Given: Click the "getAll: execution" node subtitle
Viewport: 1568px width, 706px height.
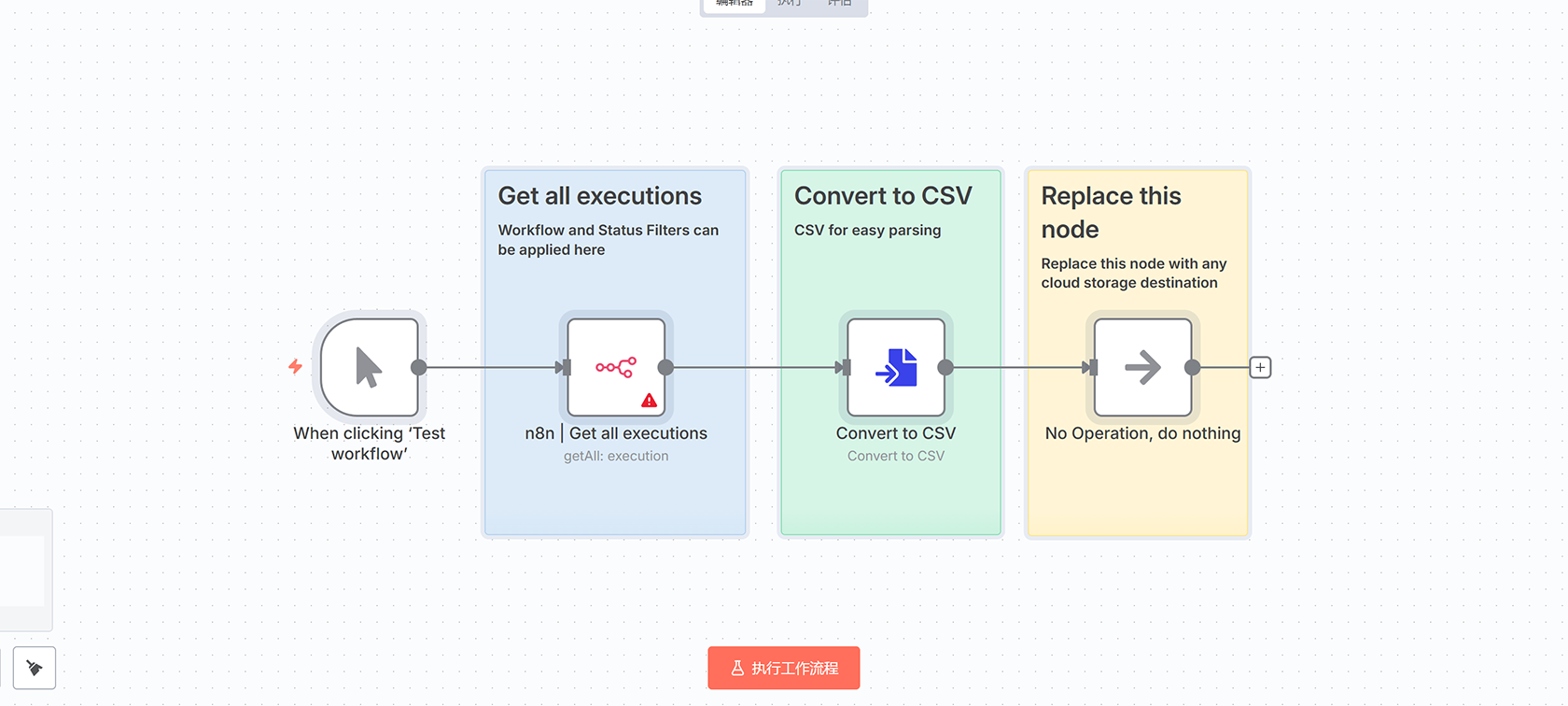Looking at the screenshot, I should 616,456.
